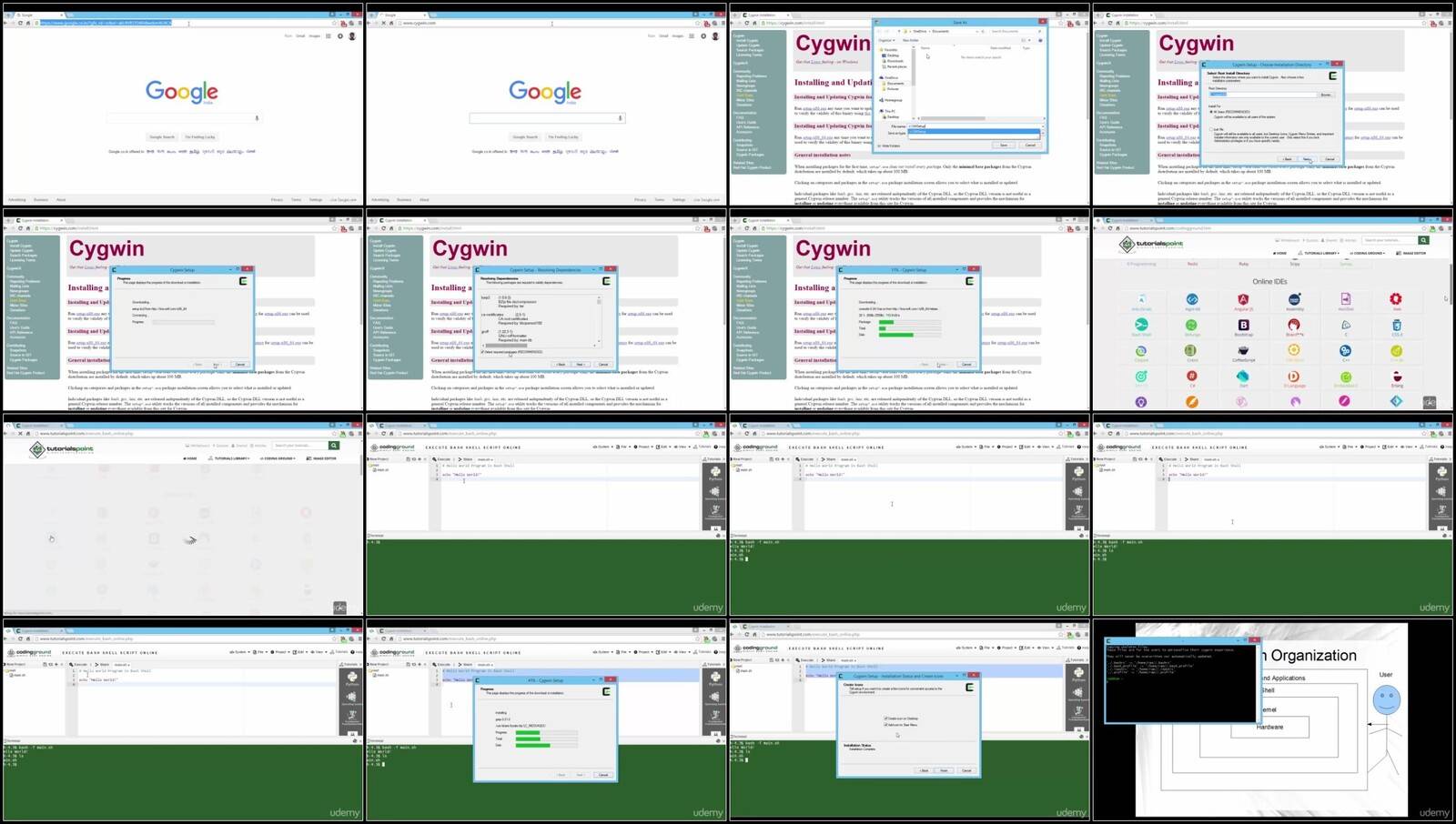Screen dimensions: 1456x824
Task: Click the red gear IDE icon on the Online IDEs page
Action: tap(1396, 299)
